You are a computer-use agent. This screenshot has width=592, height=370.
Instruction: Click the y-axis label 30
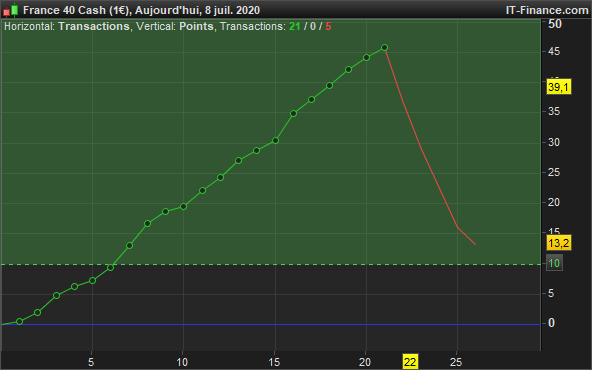tap(553, 142)
